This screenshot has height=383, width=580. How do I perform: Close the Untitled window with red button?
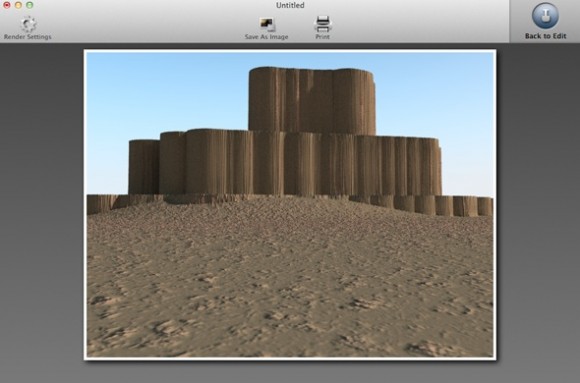(x=7, y=5)
